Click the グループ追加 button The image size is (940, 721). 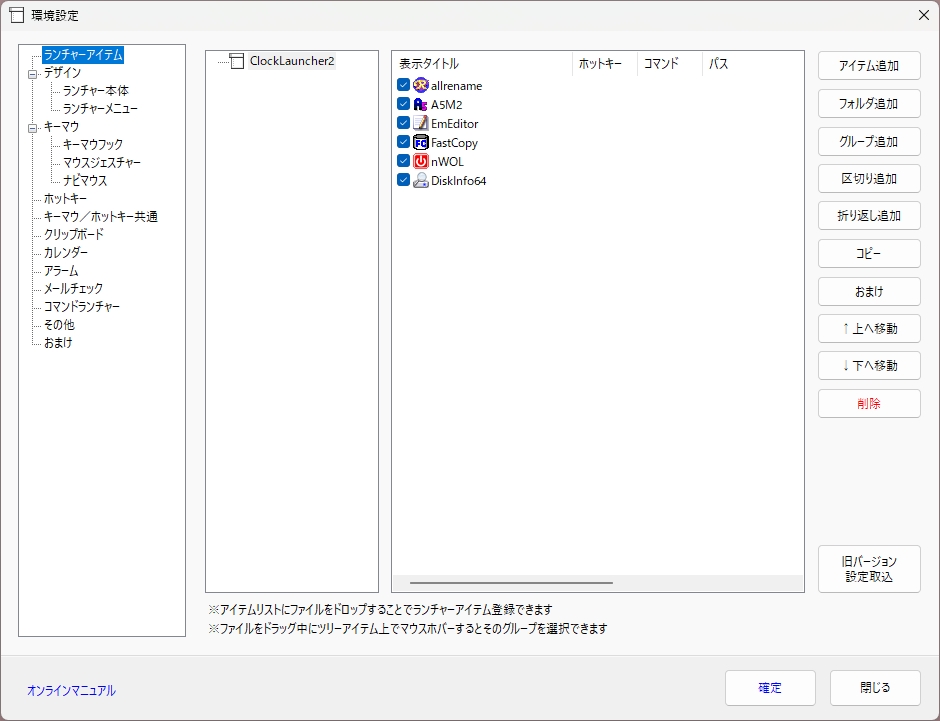click(869, 141)
